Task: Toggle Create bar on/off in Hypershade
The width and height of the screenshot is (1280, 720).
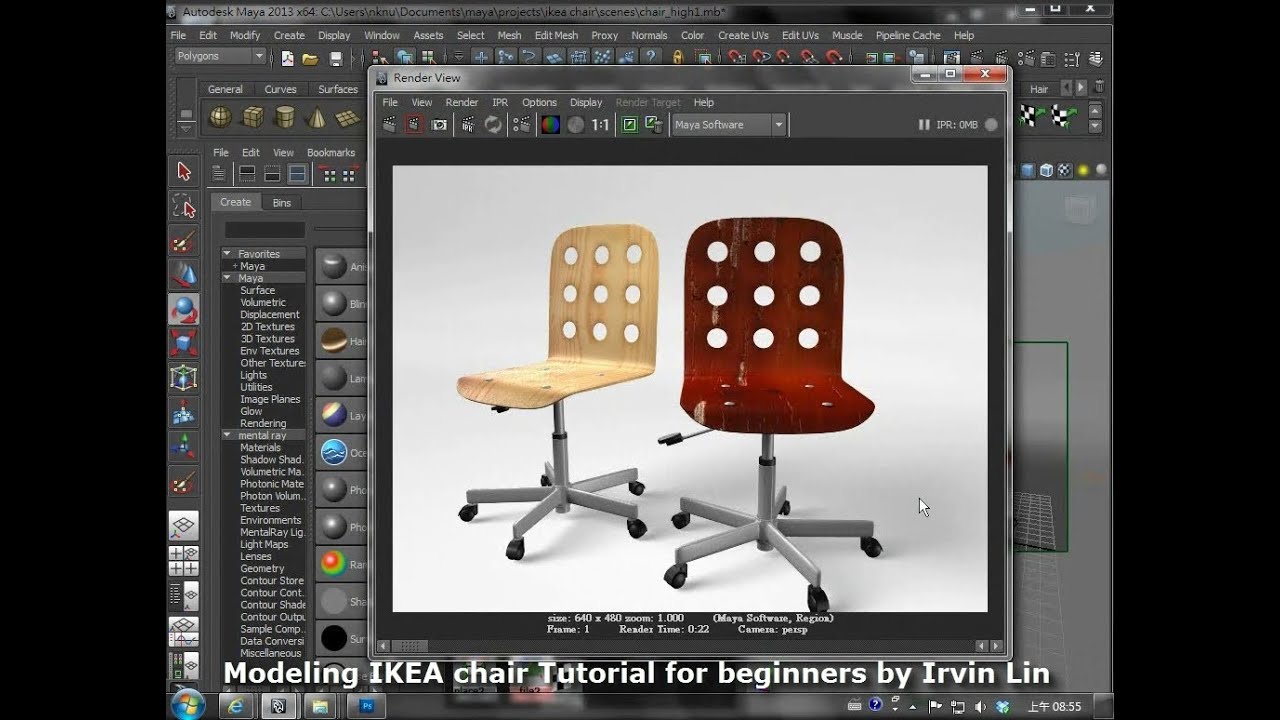Action: [x=218, y=174]
